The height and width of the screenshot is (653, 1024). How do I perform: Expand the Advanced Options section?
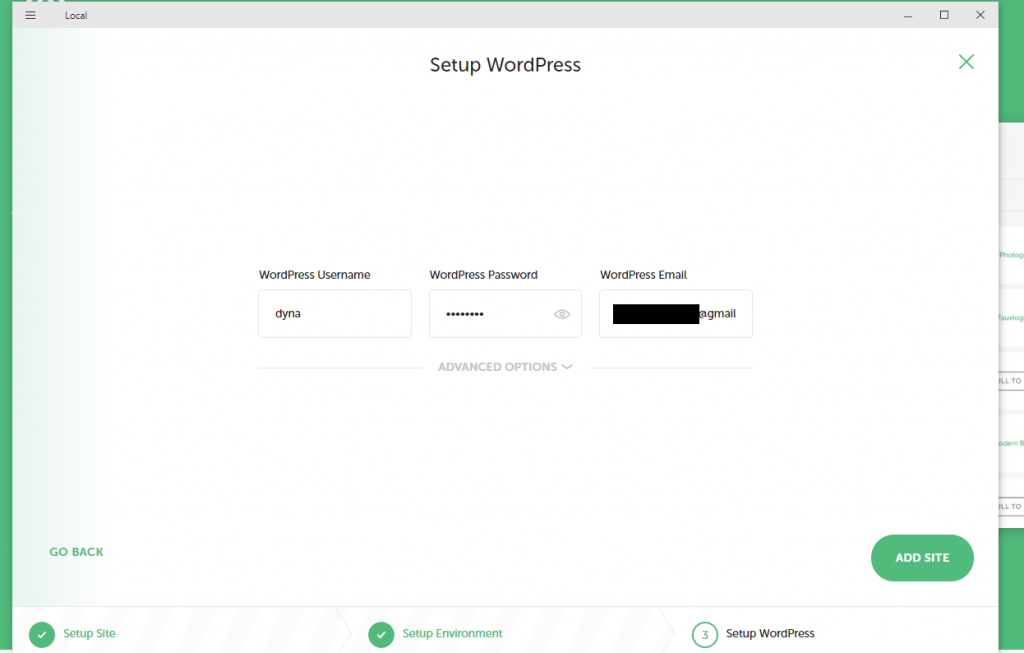coord(505,367)
